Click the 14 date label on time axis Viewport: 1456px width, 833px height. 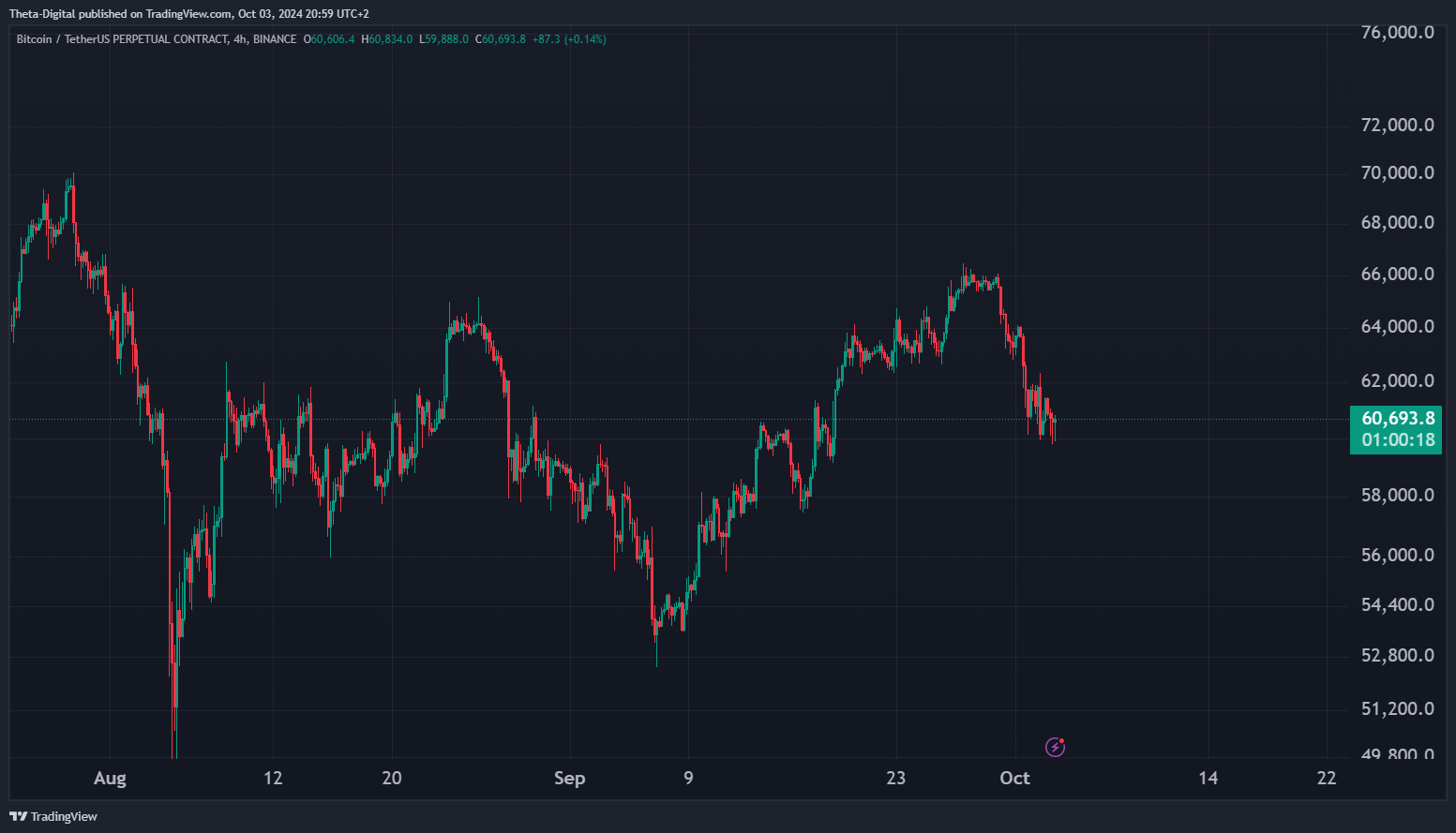coord(1208,778)
